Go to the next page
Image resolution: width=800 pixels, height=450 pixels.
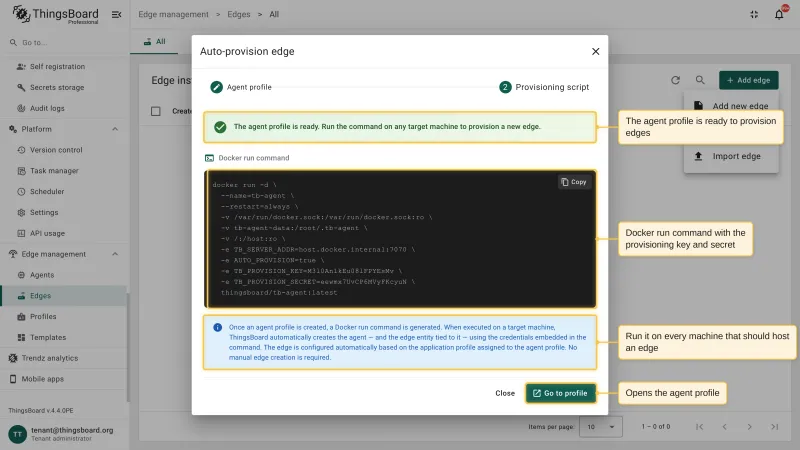(x=749, y=427)
